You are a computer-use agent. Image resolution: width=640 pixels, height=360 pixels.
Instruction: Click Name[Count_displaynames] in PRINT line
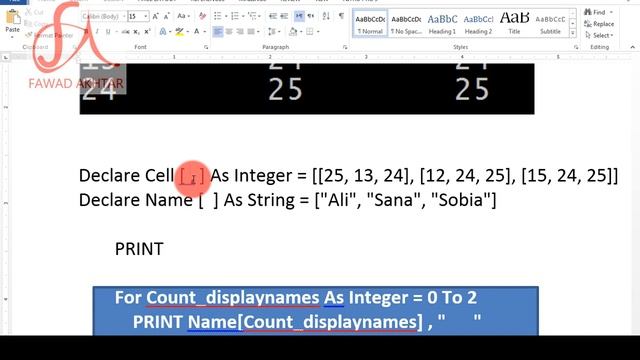click(305, 322)
